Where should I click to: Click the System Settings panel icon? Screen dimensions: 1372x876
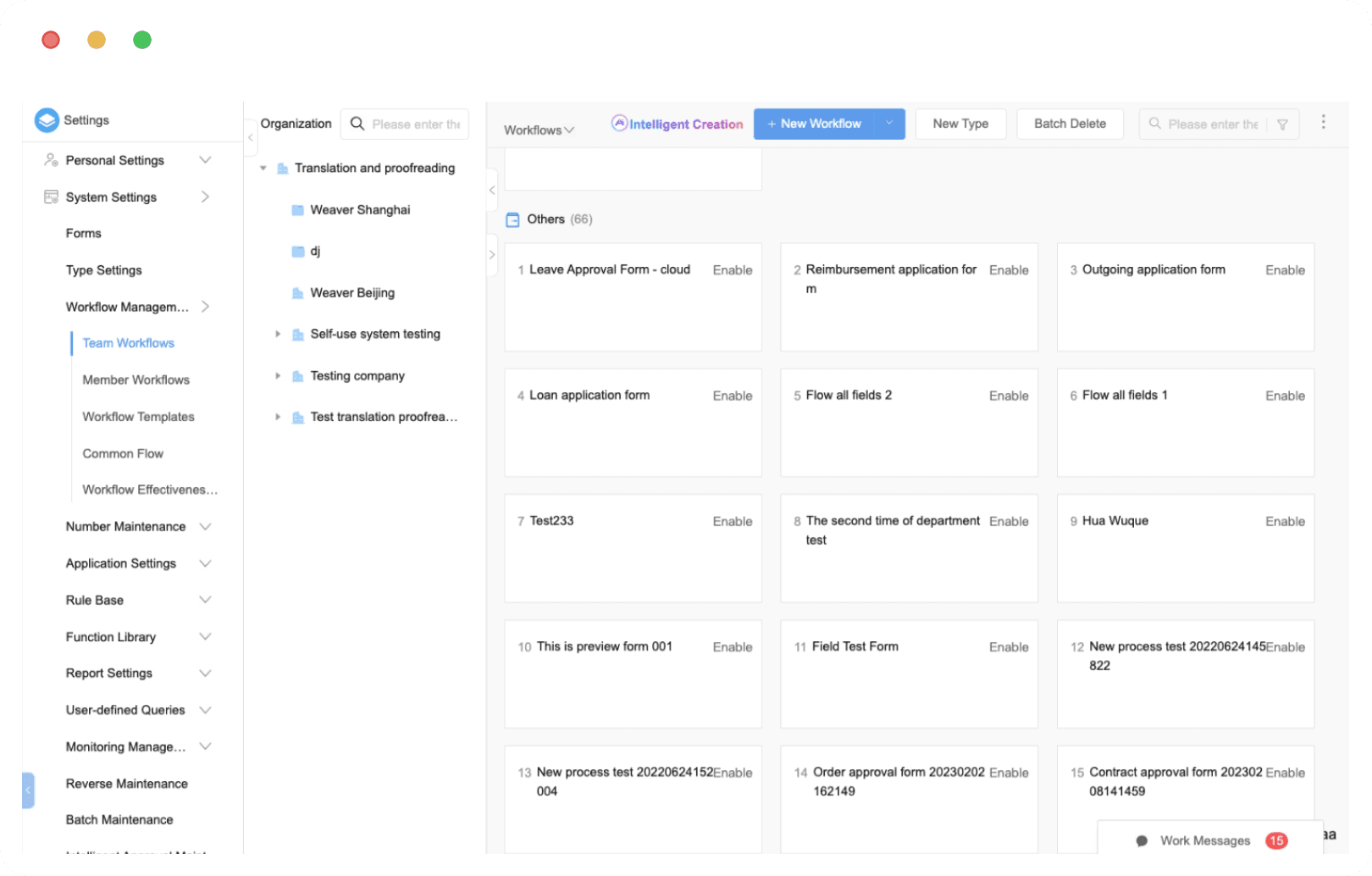(x=51, y=197)
